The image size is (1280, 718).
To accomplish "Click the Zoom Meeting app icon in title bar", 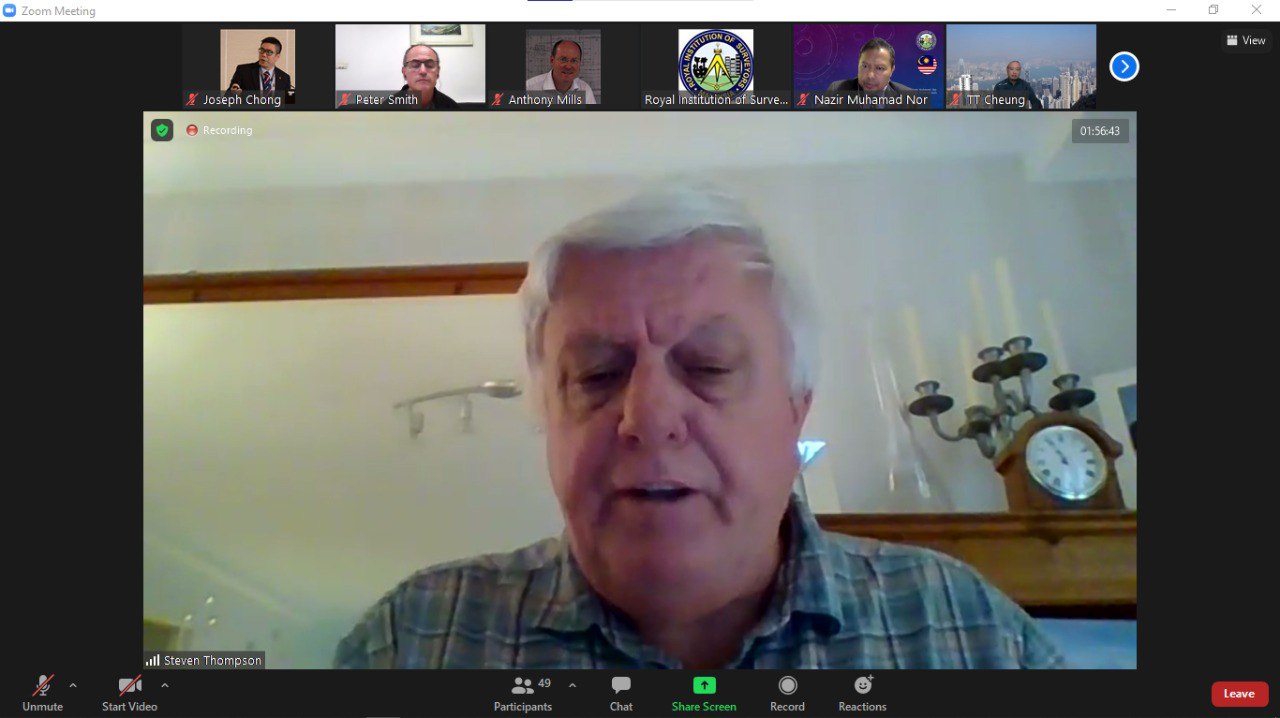I will (x=10, y=11).
